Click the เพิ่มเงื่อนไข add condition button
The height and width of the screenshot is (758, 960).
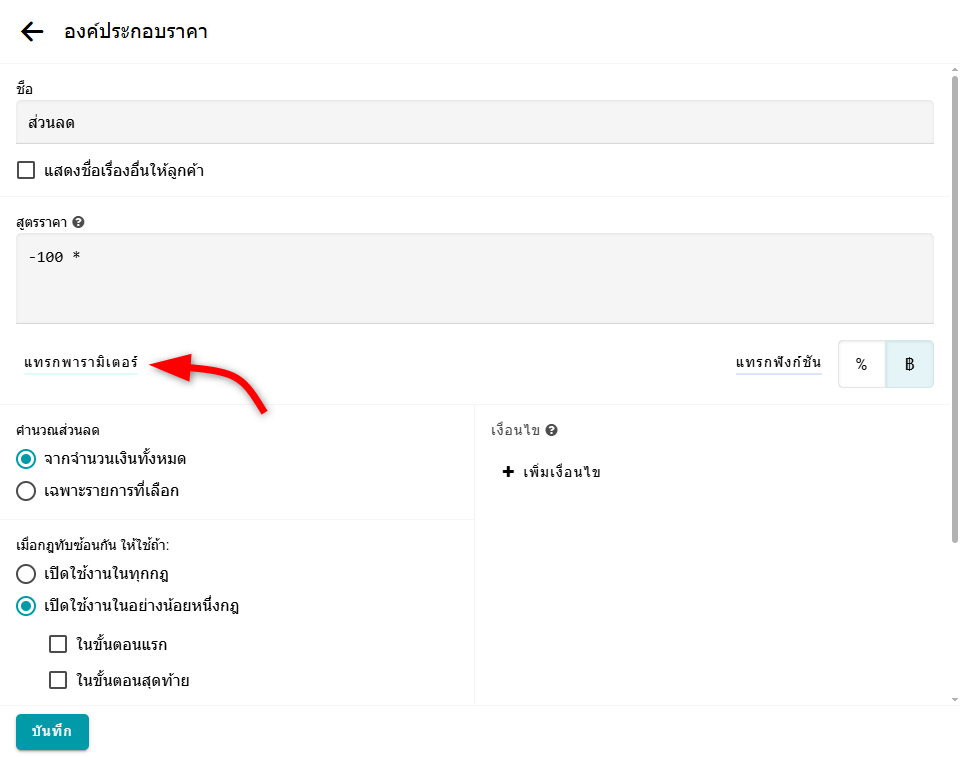pyautogui.click(x=561, y=472)
